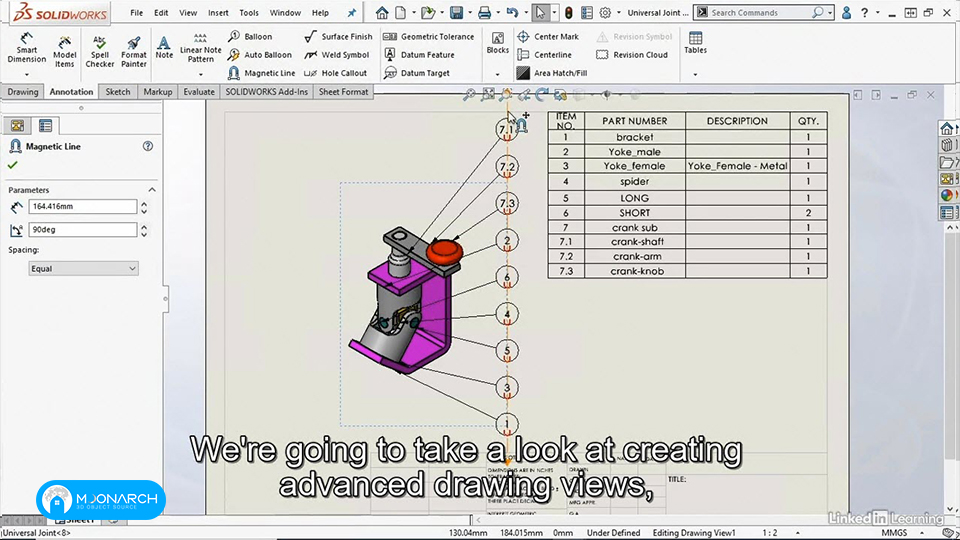
Task: Expand the Smart Dimension dropdown arrow
Action: (x=26, y=74)
